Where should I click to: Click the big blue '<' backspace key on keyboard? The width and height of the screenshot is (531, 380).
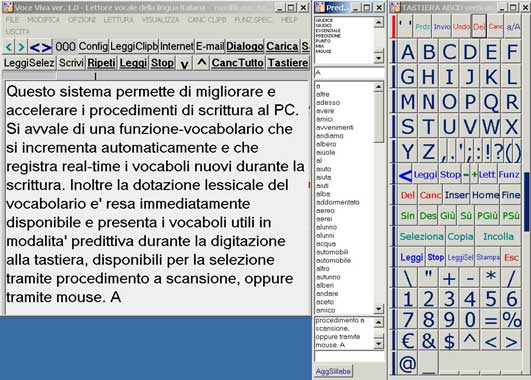pyautogui.click(x=405, y=175)
